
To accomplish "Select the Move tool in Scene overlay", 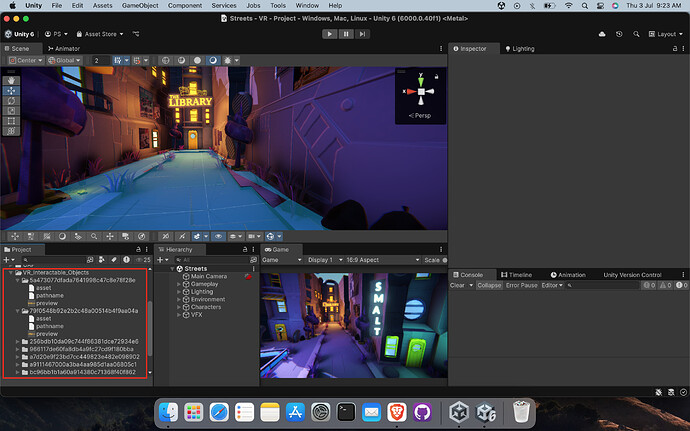I will click(x=11, y=90).
